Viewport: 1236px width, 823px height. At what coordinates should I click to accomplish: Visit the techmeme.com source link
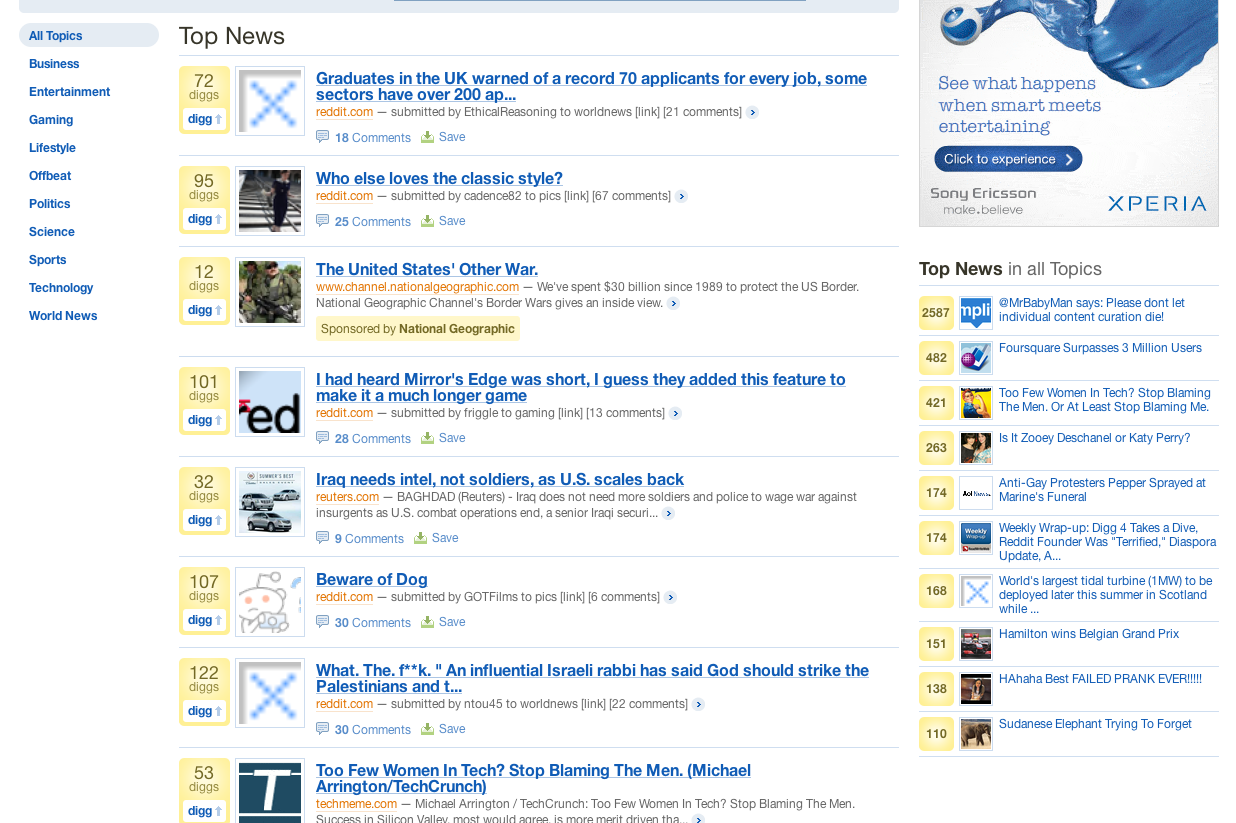(x=357, y=804)
